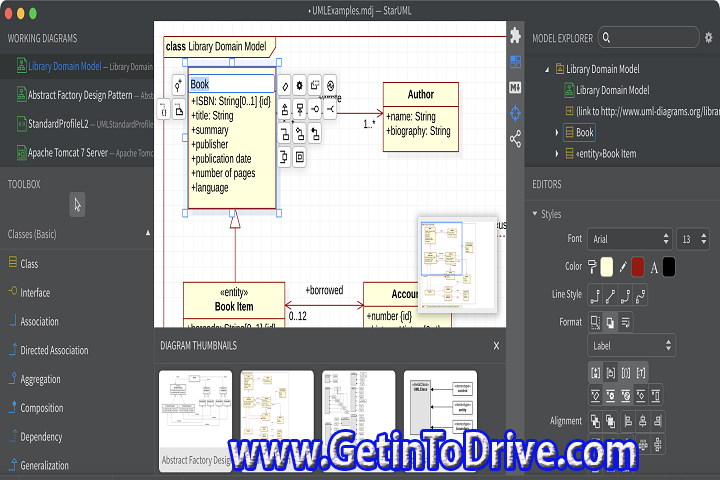Open Library Domain Model working diagram

tap(77, 66)
